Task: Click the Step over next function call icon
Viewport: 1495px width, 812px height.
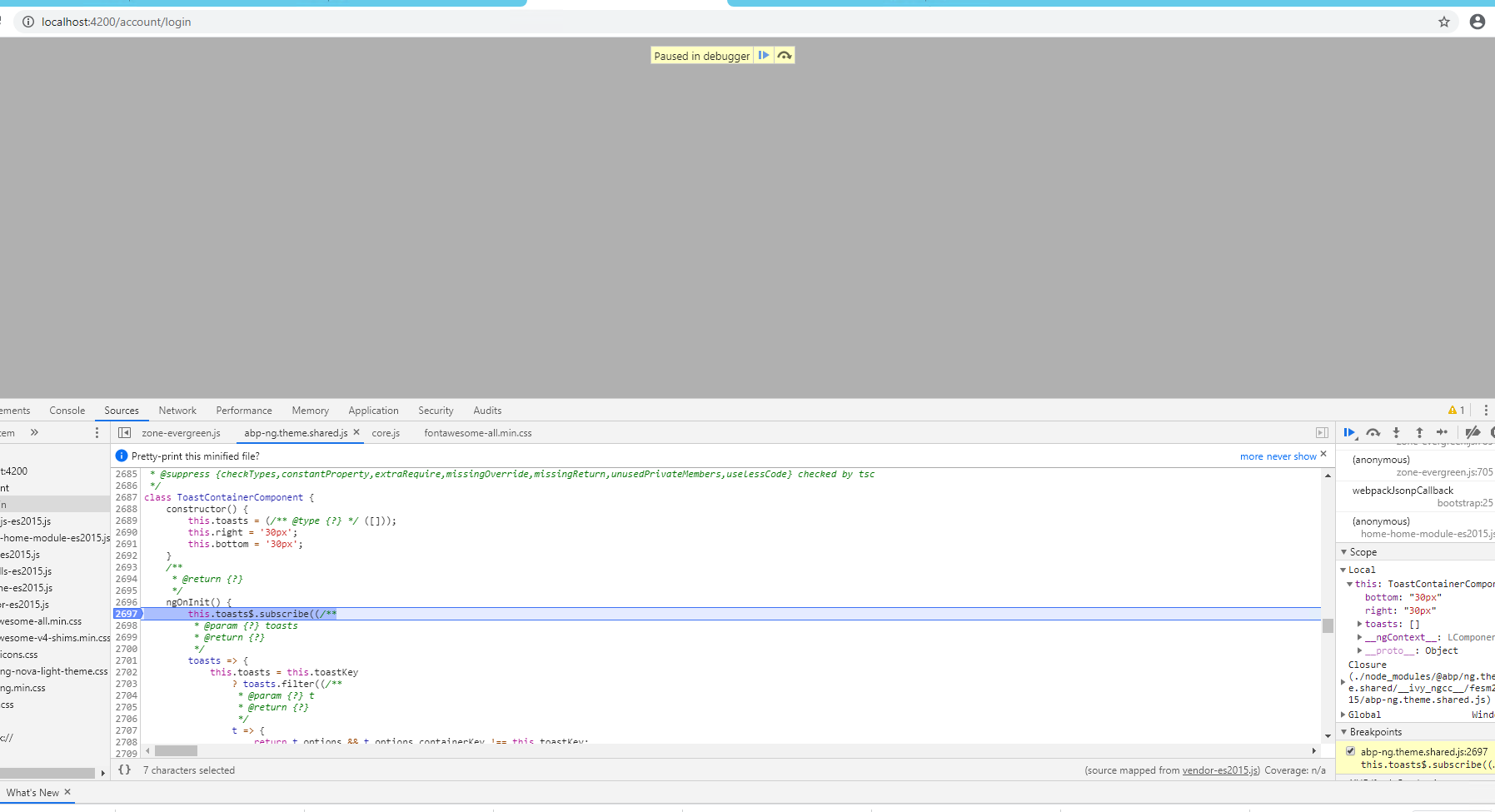Action: [1373, 432]
